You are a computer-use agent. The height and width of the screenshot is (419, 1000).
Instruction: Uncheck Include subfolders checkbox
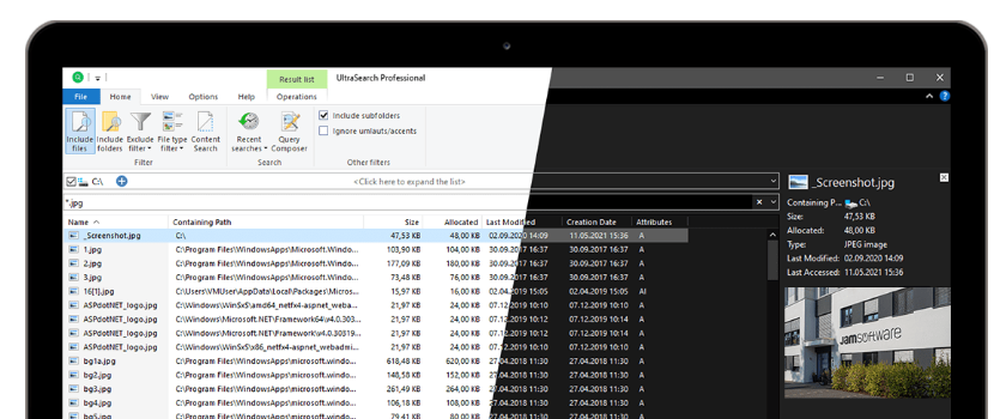323,115
